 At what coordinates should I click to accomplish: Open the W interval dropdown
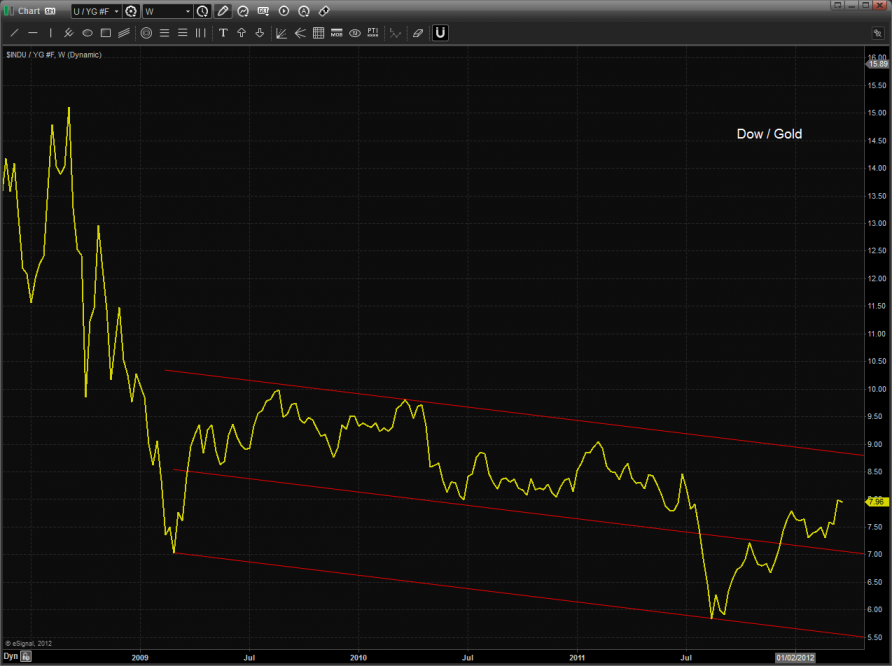(167, 11)
